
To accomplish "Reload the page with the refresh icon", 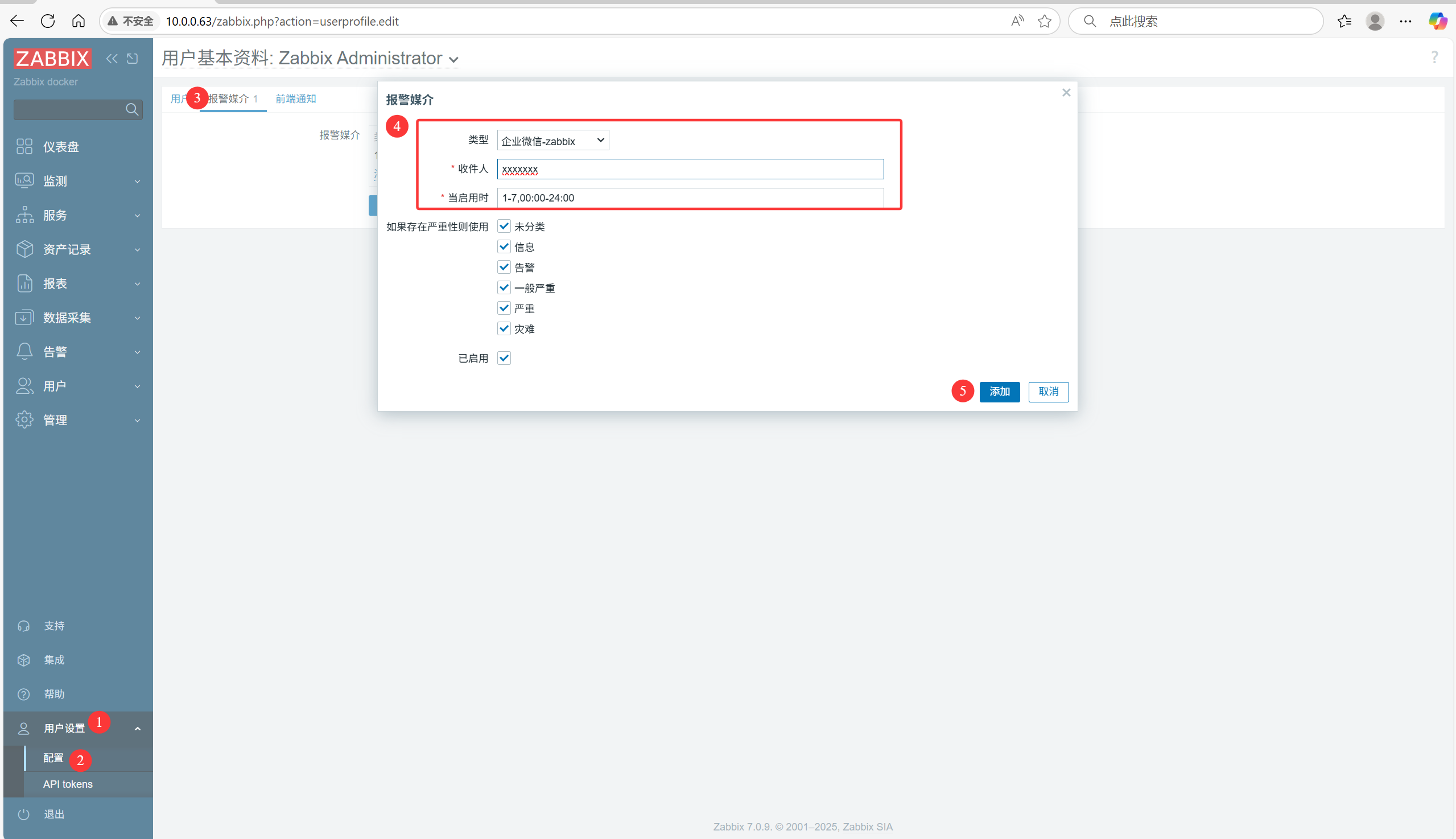I will click(48, 21).
